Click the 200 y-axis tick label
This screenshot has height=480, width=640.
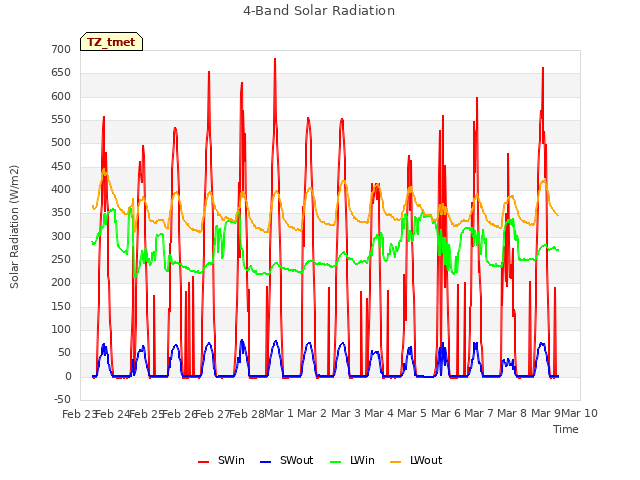(61, 282)
